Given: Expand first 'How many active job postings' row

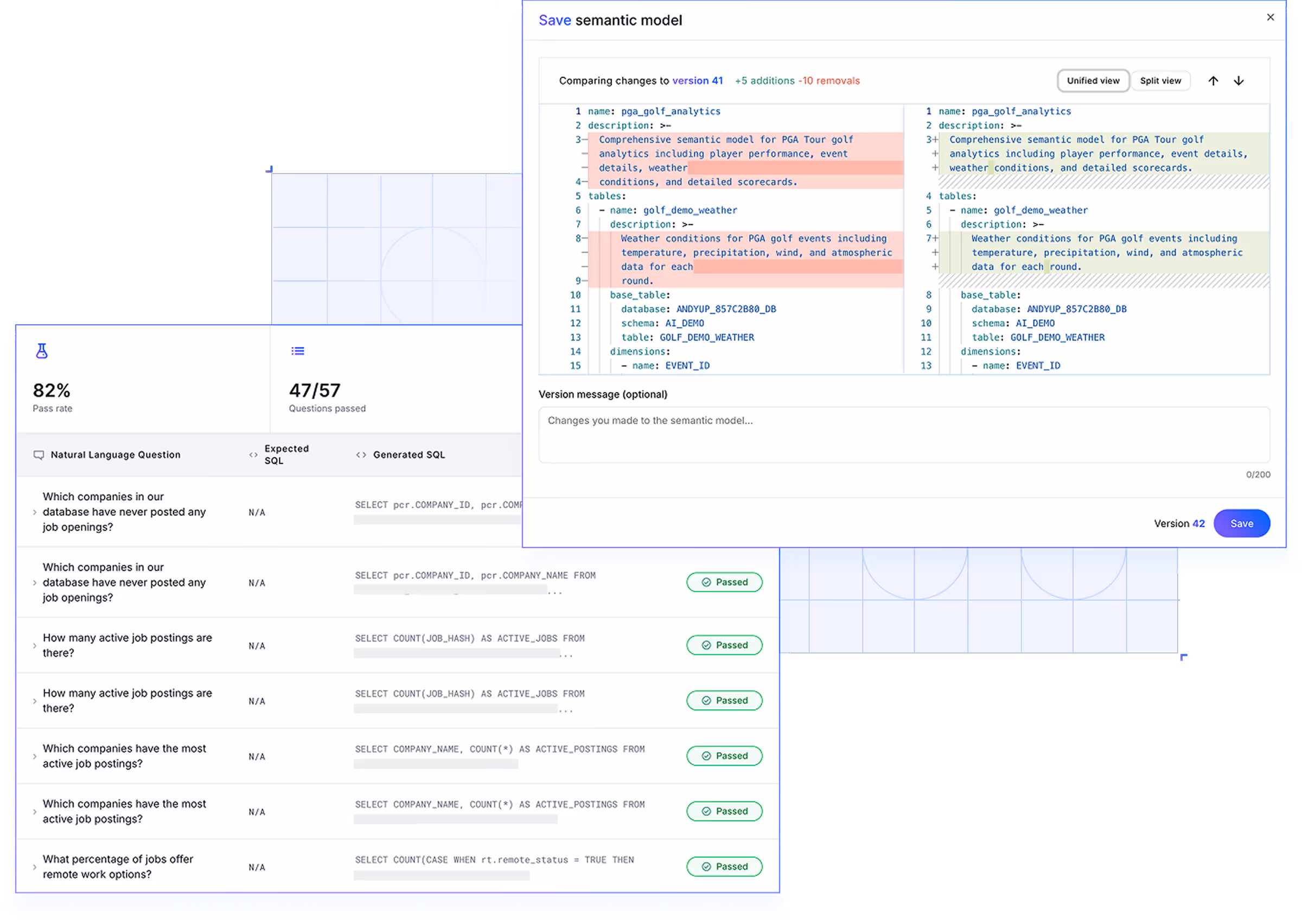Looking at the screenshot, I should (x=35, y=646).
